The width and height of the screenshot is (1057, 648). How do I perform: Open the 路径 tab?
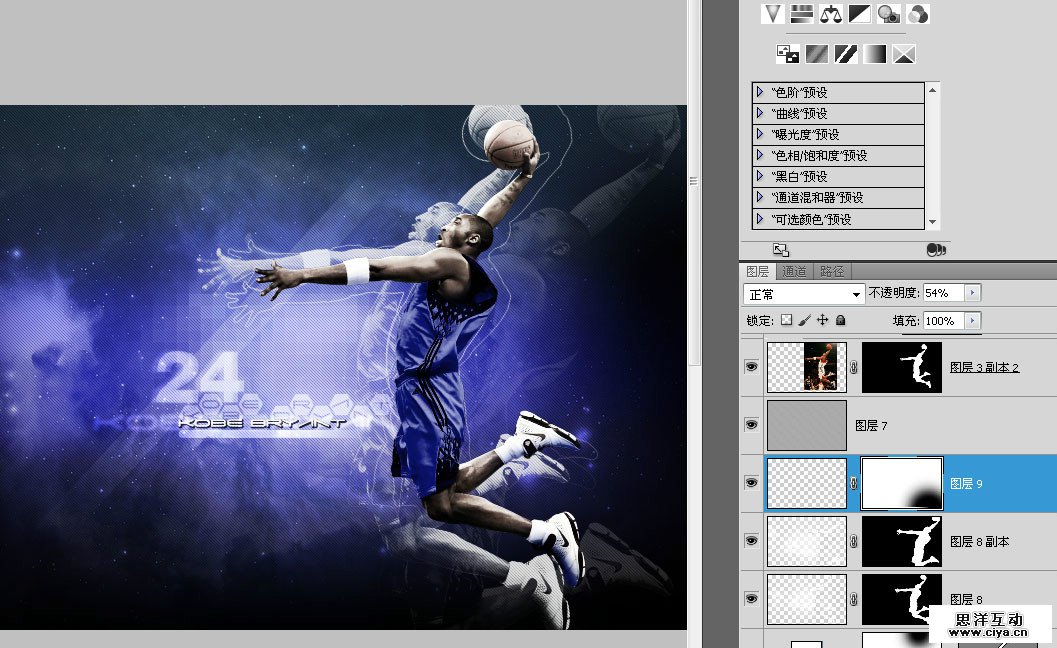pos(832,271)
